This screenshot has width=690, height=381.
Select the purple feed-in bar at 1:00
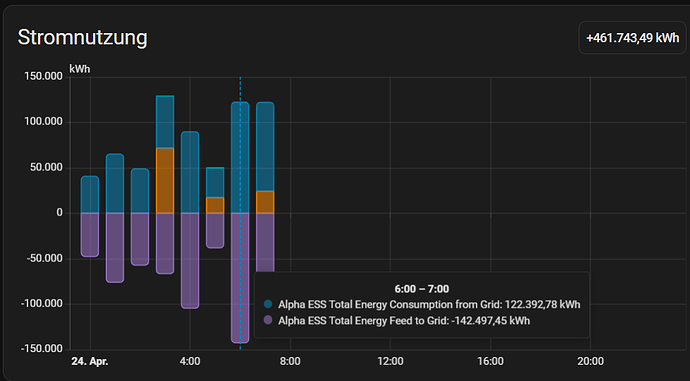coord(115,248)
